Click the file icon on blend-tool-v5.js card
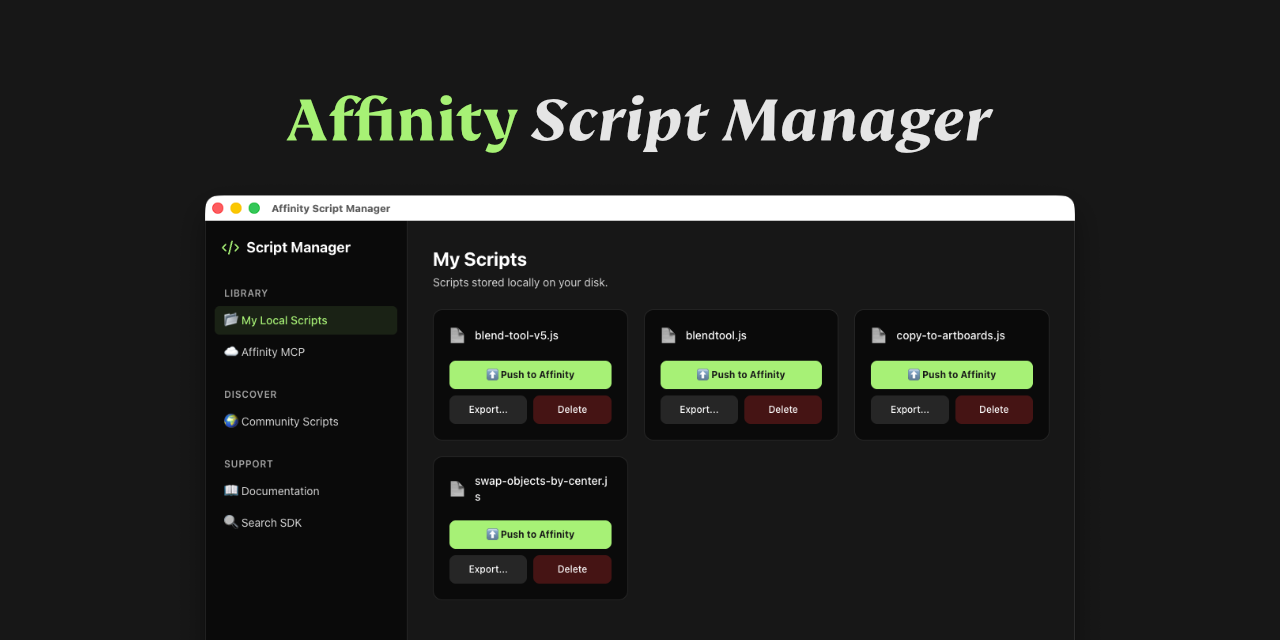This screenshot has height=640, width=1280. point(457,335)
